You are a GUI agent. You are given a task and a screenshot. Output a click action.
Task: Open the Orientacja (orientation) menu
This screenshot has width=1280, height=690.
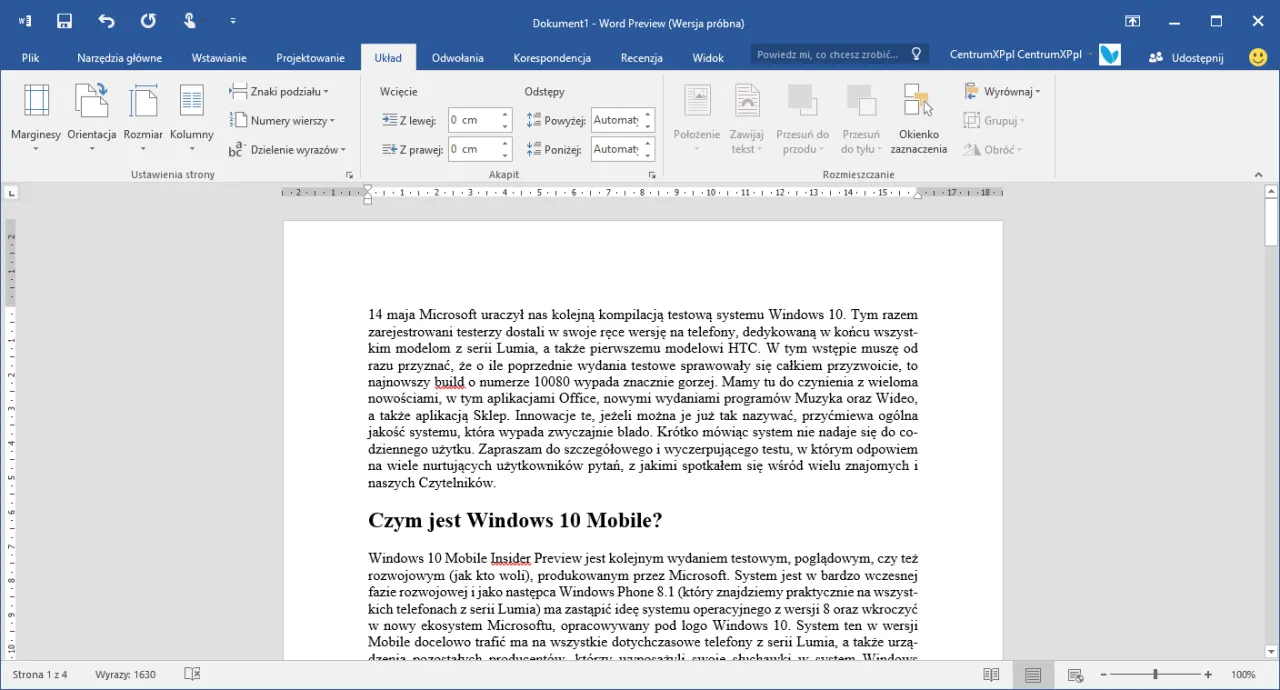pyautogui.click(x=92, y=117)
